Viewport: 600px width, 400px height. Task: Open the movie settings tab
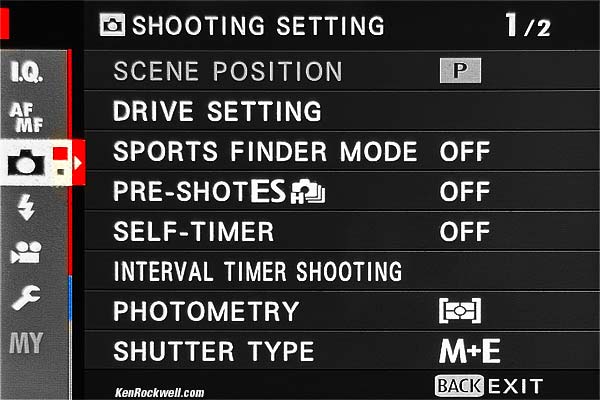[26, 253]
